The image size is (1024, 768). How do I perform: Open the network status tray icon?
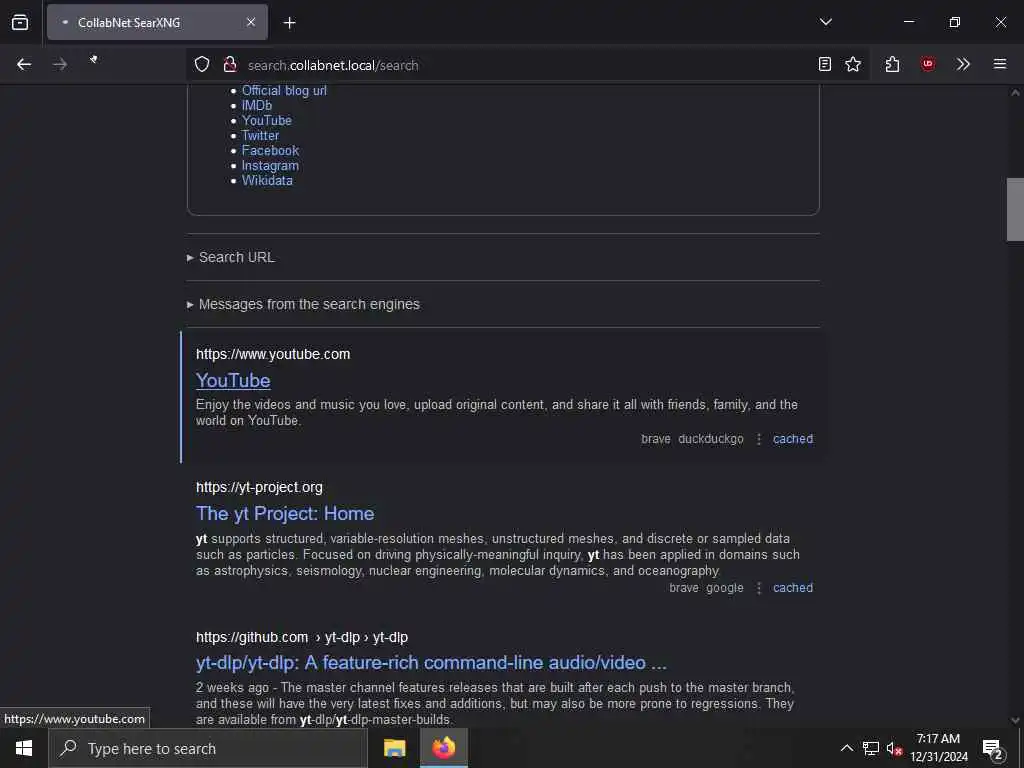[871, 748]
